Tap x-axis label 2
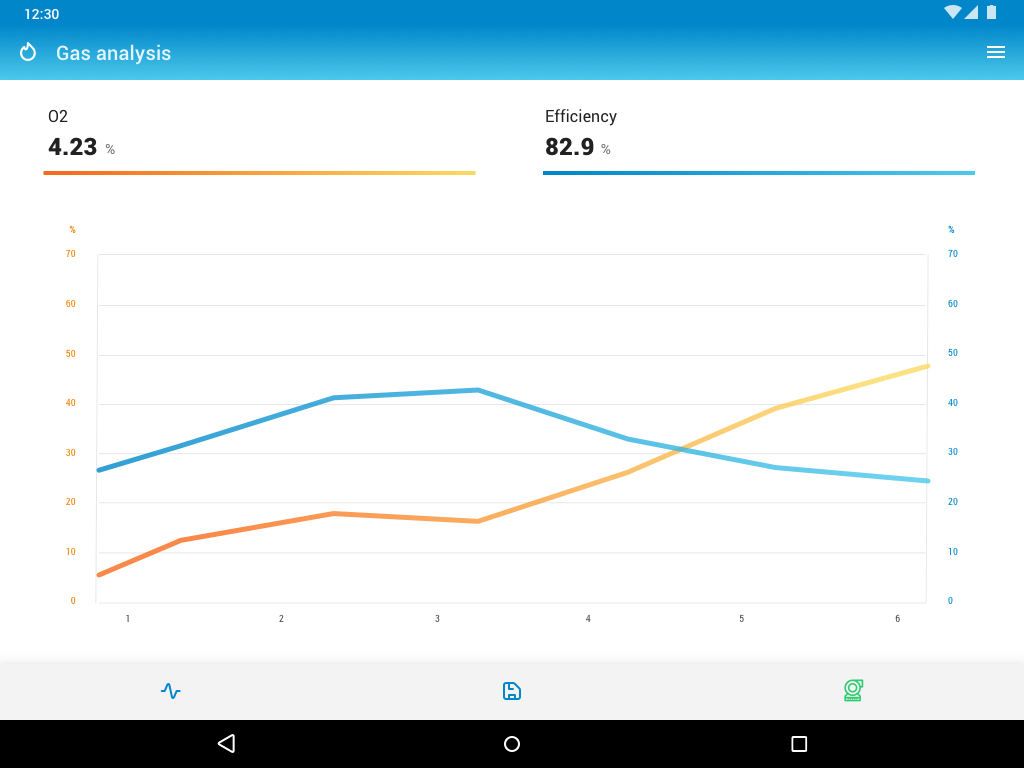Image resolution: width=1024 pixels, height=768 pixels. click(x=281, y=618)
